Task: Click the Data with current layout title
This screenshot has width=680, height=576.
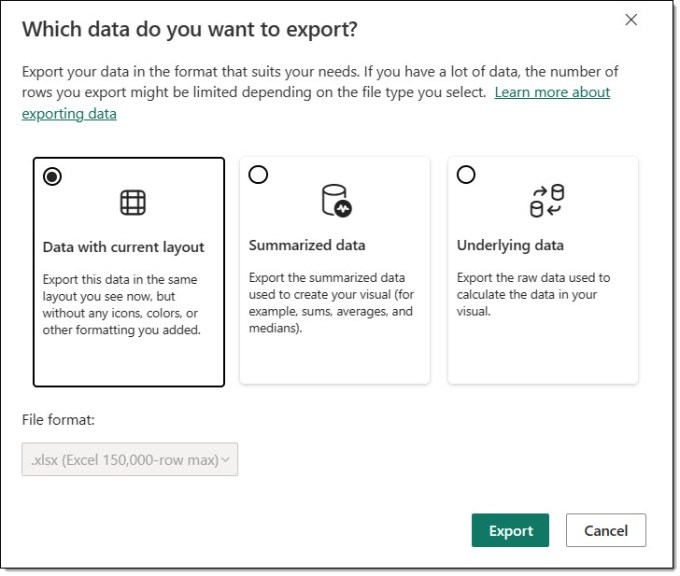Action: click(x=124, y=247)
